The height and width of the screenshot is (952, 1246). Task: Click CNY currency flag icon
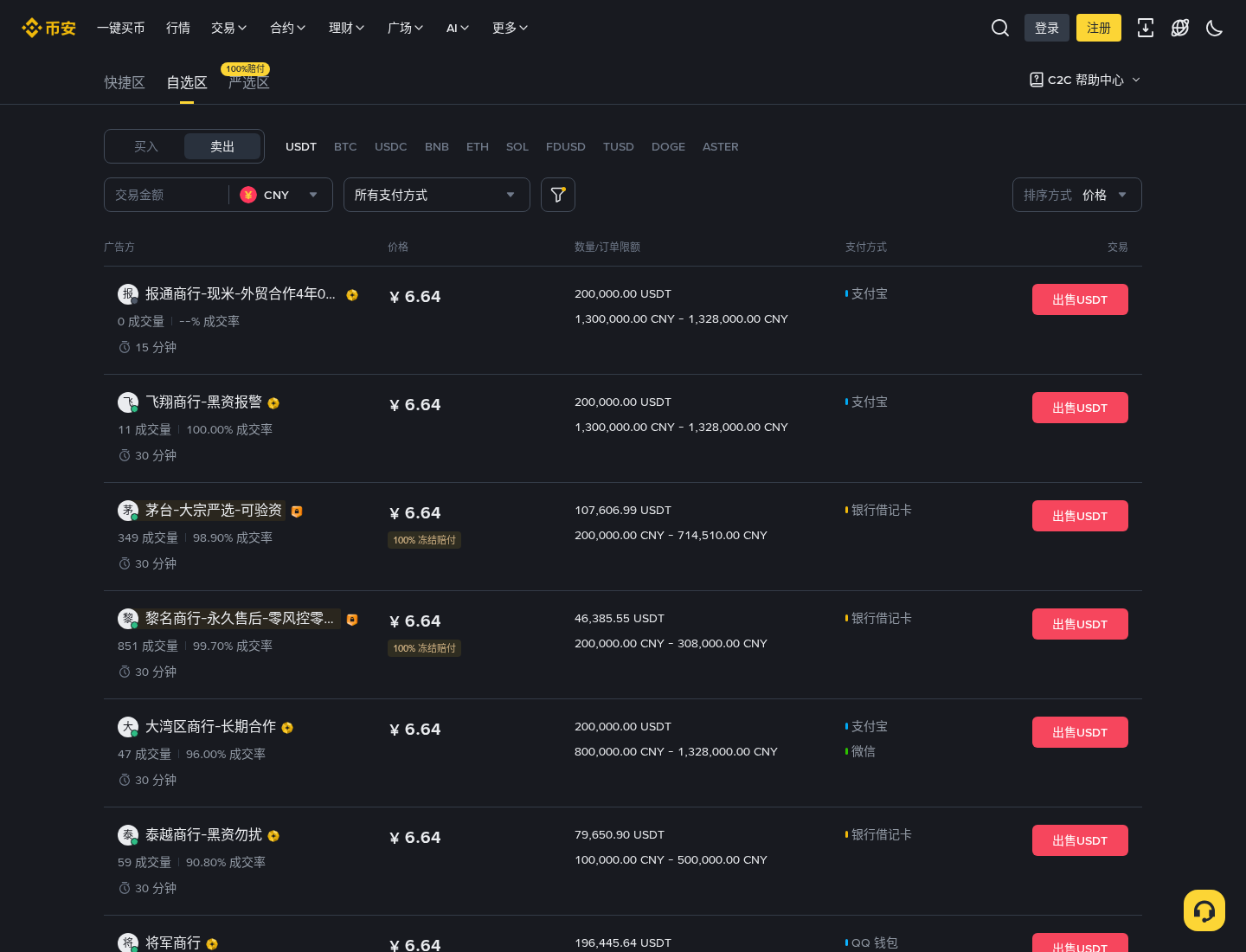click(248, 195)
